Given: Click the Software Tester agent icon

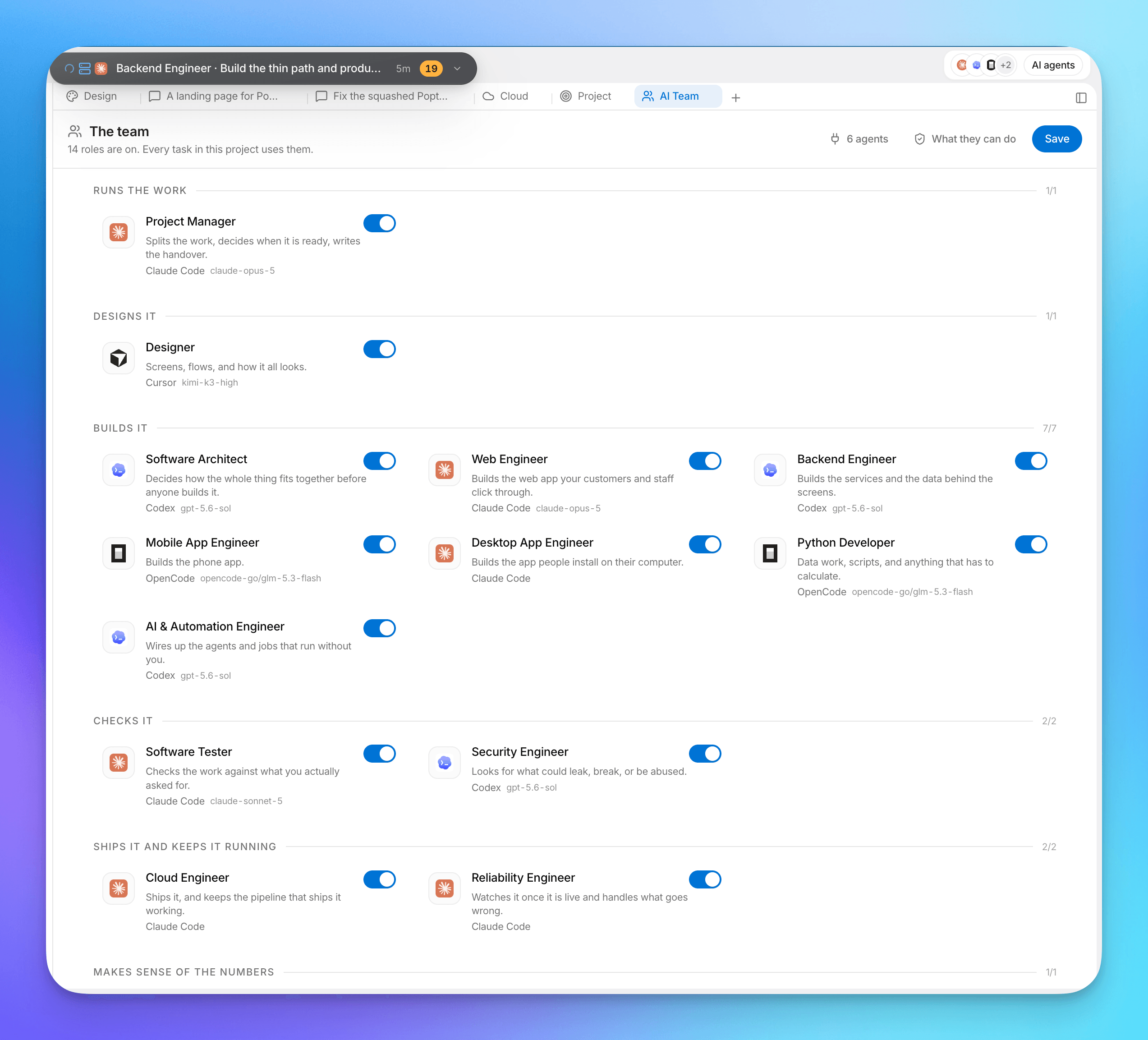Looking at the screenshot, I should pos(119,762).
